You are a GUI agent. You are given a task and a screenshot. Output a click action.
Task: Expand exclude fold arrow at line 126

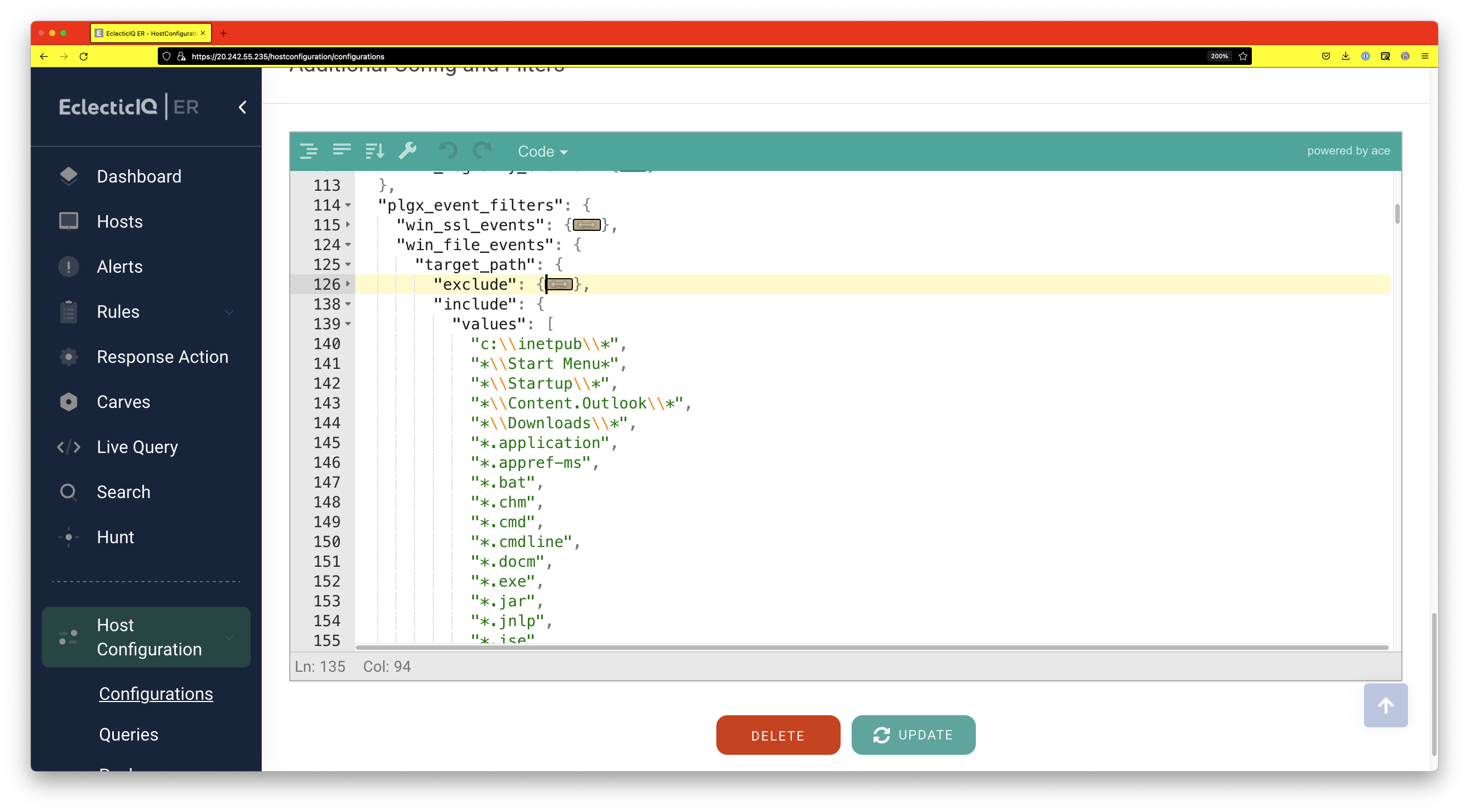click(x=348, y=285)
